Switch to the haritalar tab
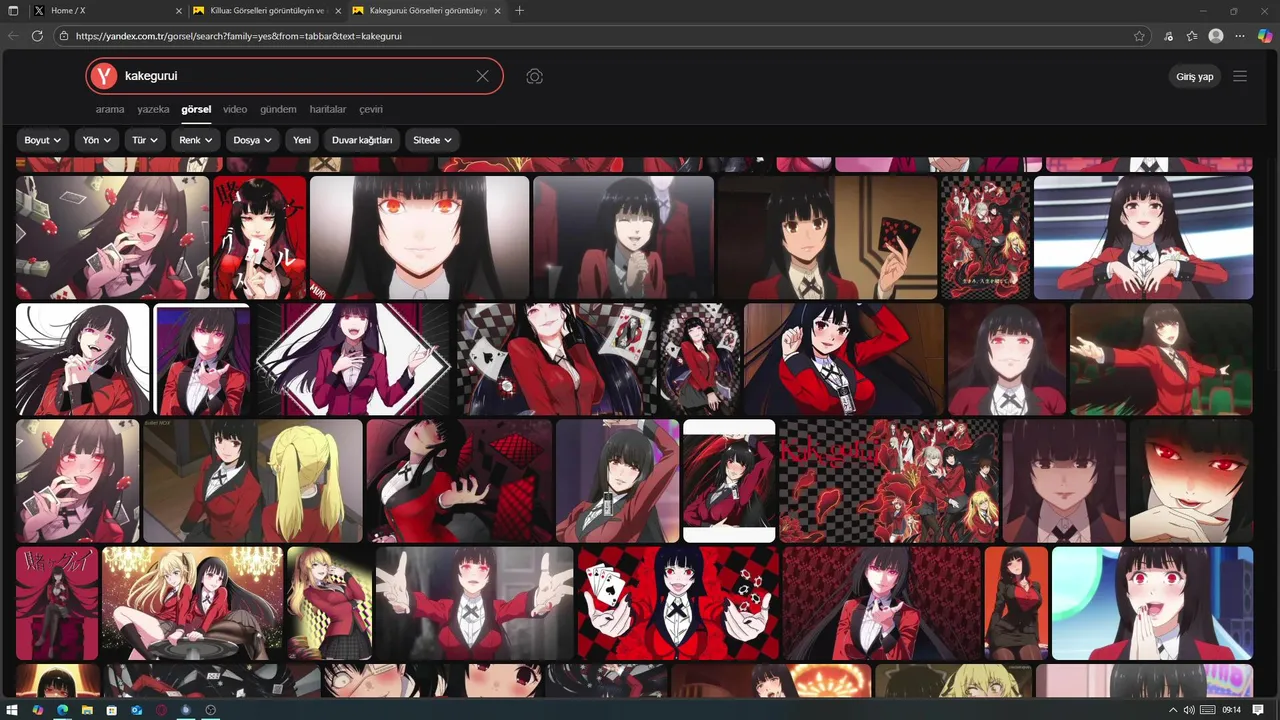This screenshot has height=720, width=1280. [x=328, y=109]
